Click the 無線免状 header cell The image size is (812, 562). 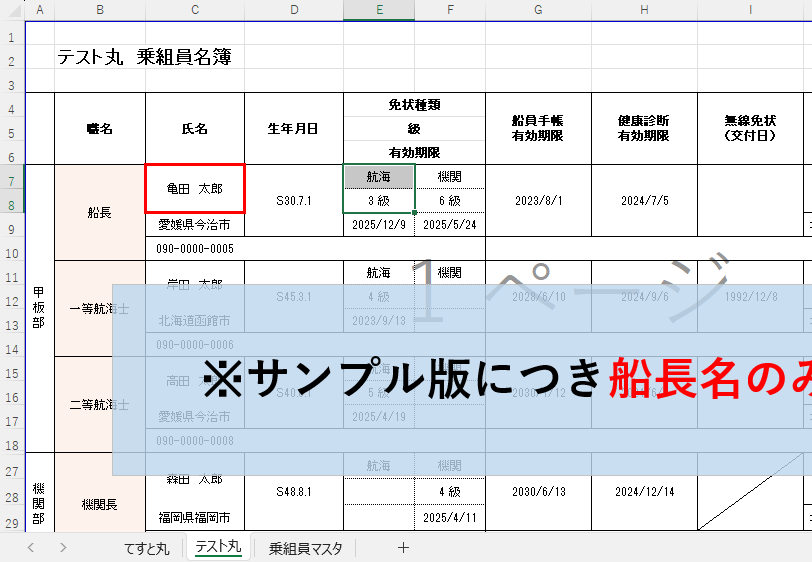click(750, 128)
